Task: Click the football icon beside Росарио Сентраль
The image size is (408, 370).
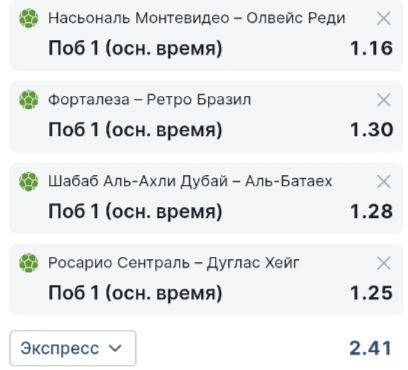Action: coord(29,263)
